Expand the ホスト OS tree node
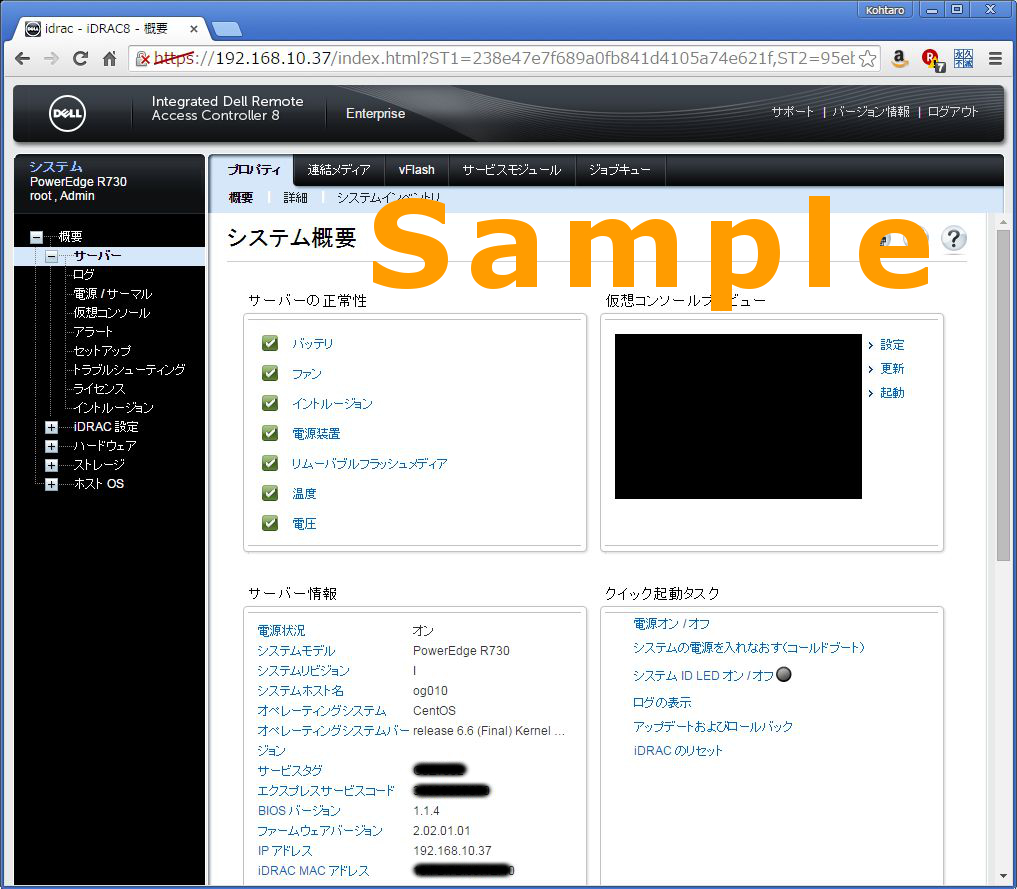Image resolution: width=1017 pixels, height=889 pixels. pyautogui.click(x=51, y=484)
